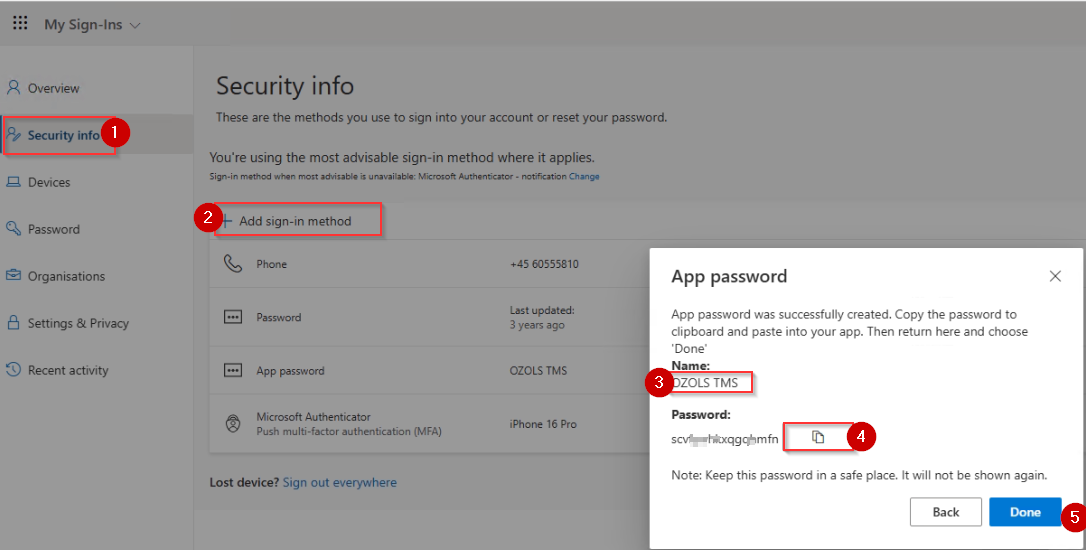Click the Done button
Image resolution: width=1086 pixels, height=550 pixels.
point(1025,512)
